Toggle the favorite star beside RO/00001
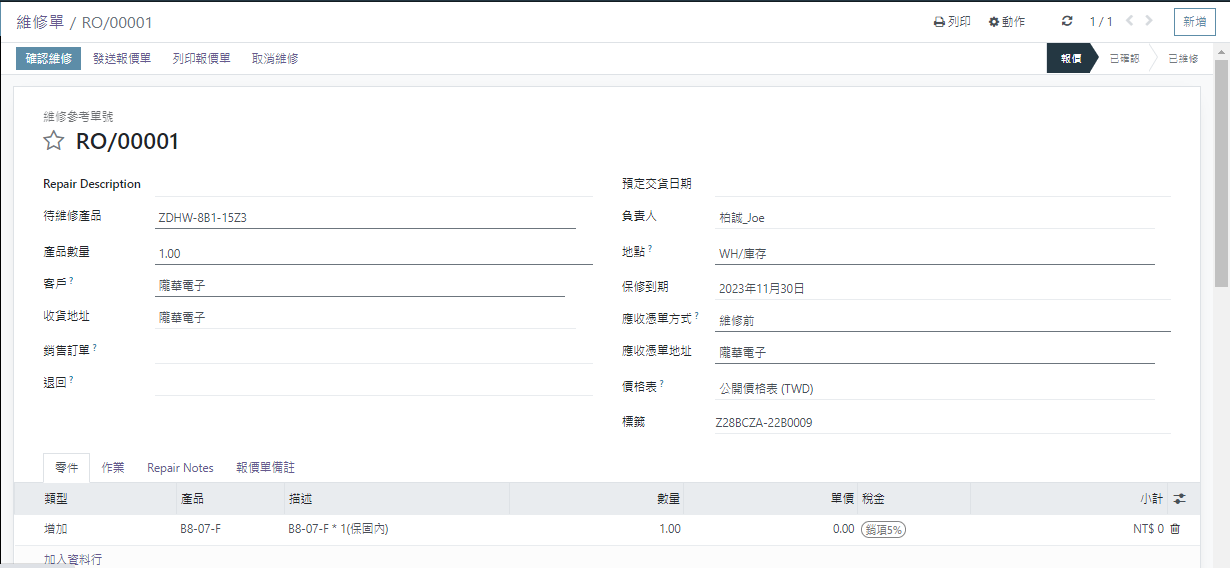Screen dimensions: 1230x568 click(54, 141)
